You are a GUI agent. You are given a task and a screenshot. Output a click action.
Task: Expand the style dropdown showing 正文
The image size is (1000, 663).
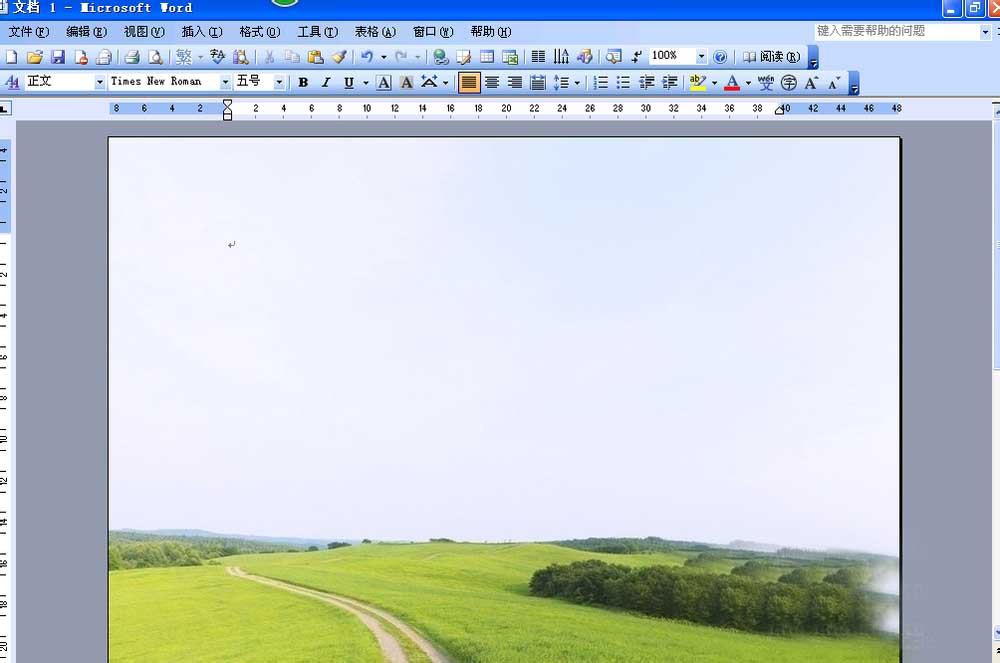pyautogui.click(x=99, y=82)
